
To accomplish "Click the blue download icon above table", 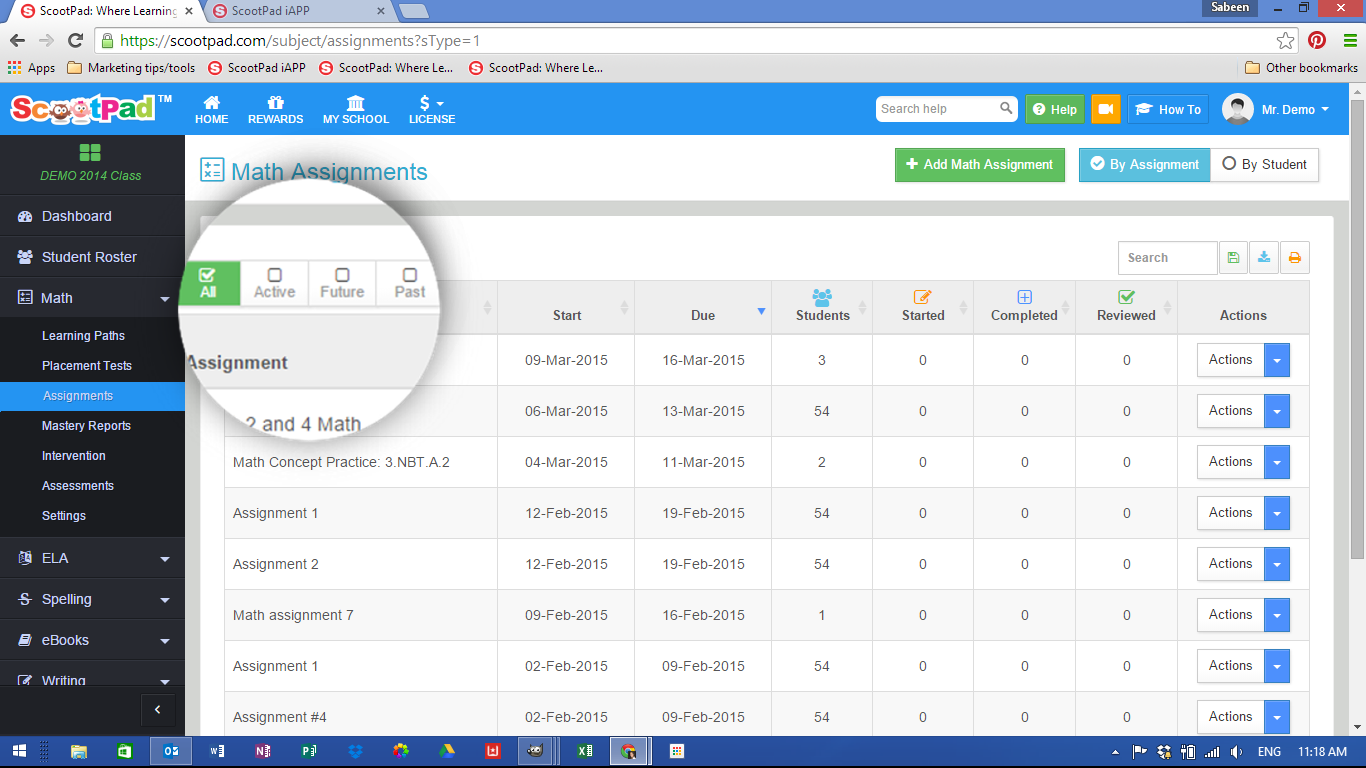I will [1264, 258].
